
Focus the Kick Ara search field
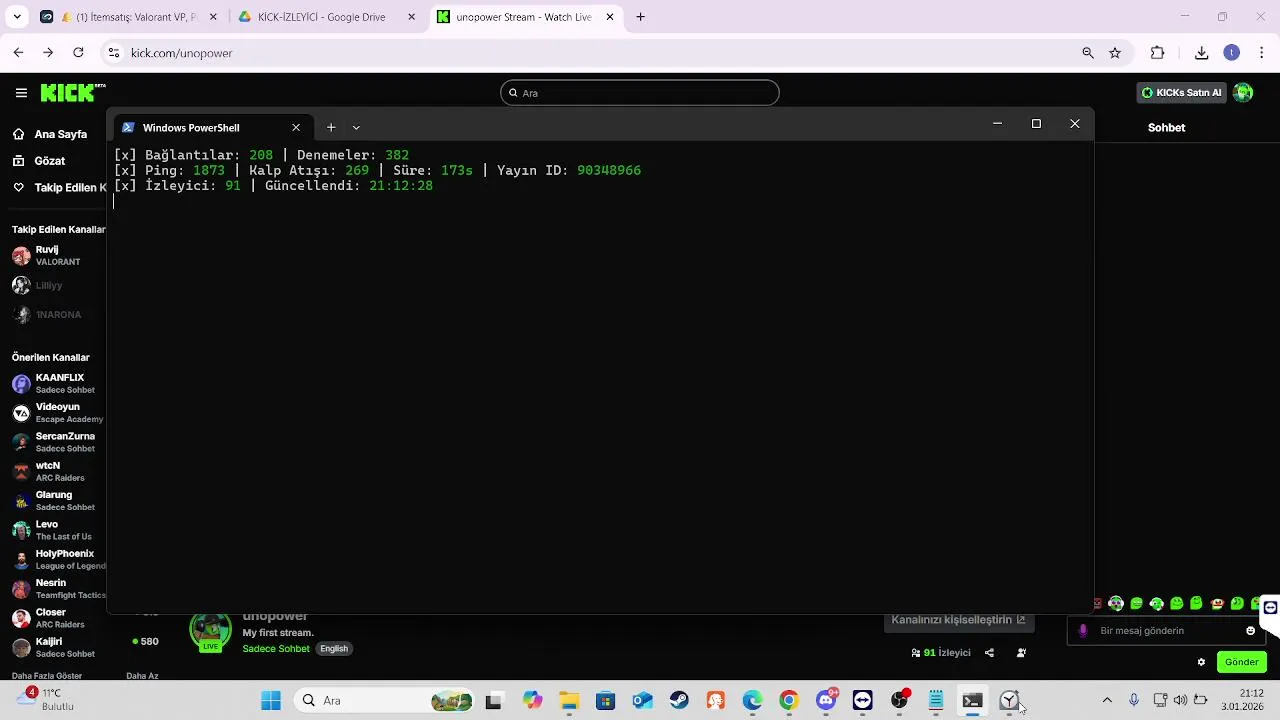tap(640, 93)
